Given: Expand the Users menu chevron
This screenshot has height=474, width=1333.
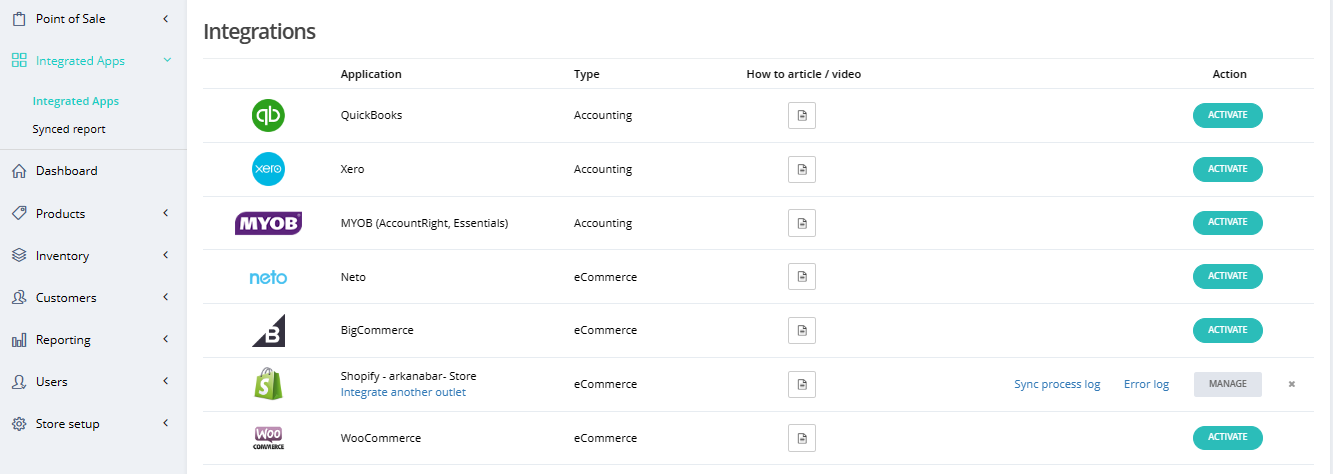Looking at the screenshot, I should point(165,382).
